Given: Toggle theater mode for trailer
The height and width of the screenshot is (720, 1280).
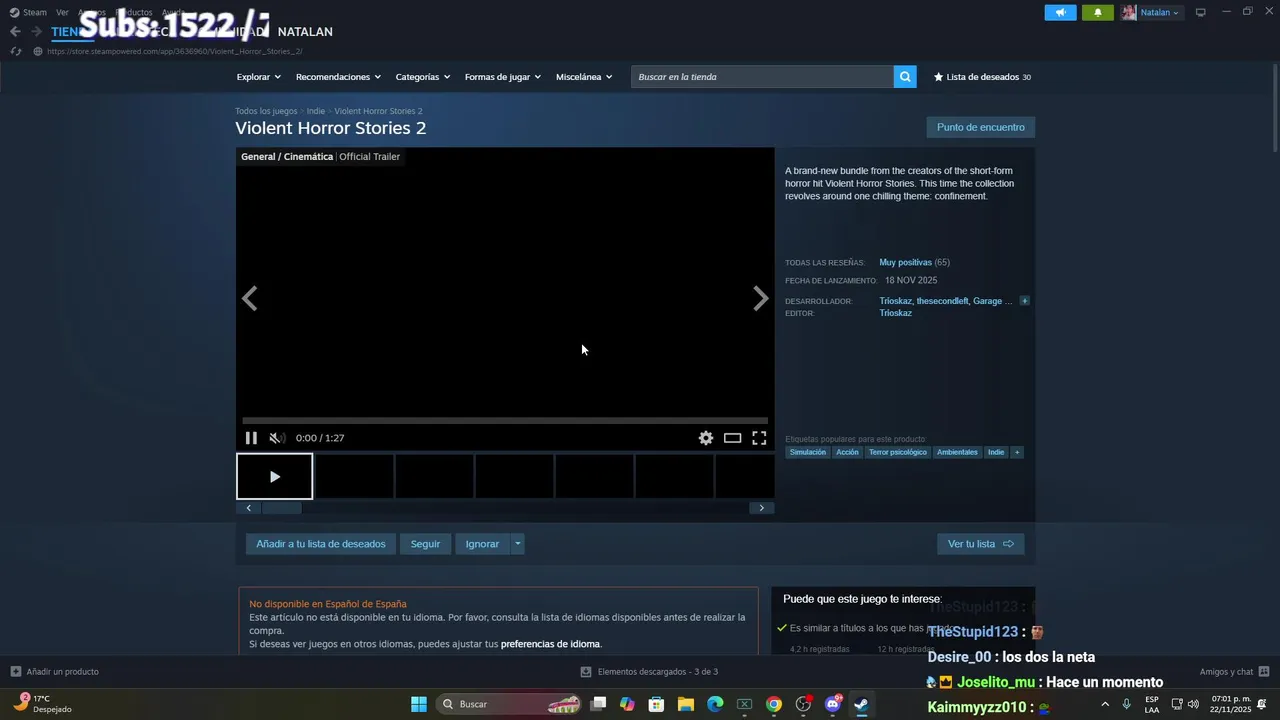Looking at the screenshot, I should click(733, 438).
